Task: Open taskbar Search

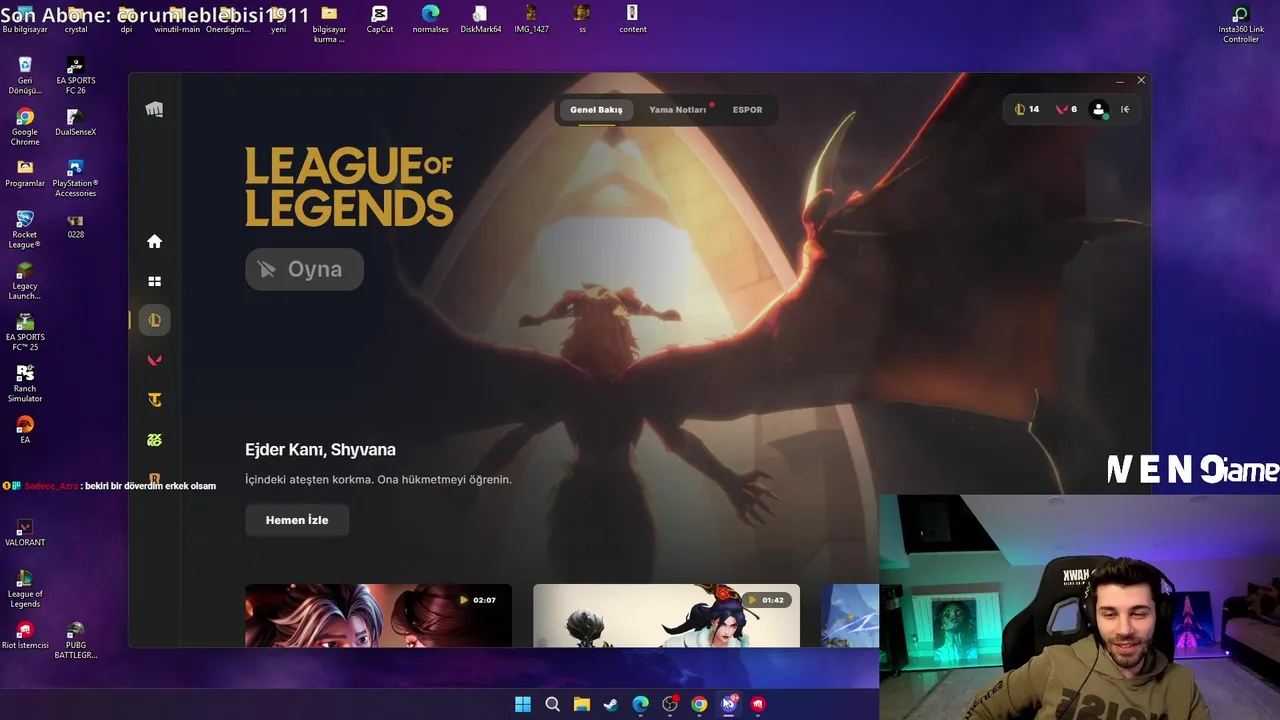Action: click(552, 704)
